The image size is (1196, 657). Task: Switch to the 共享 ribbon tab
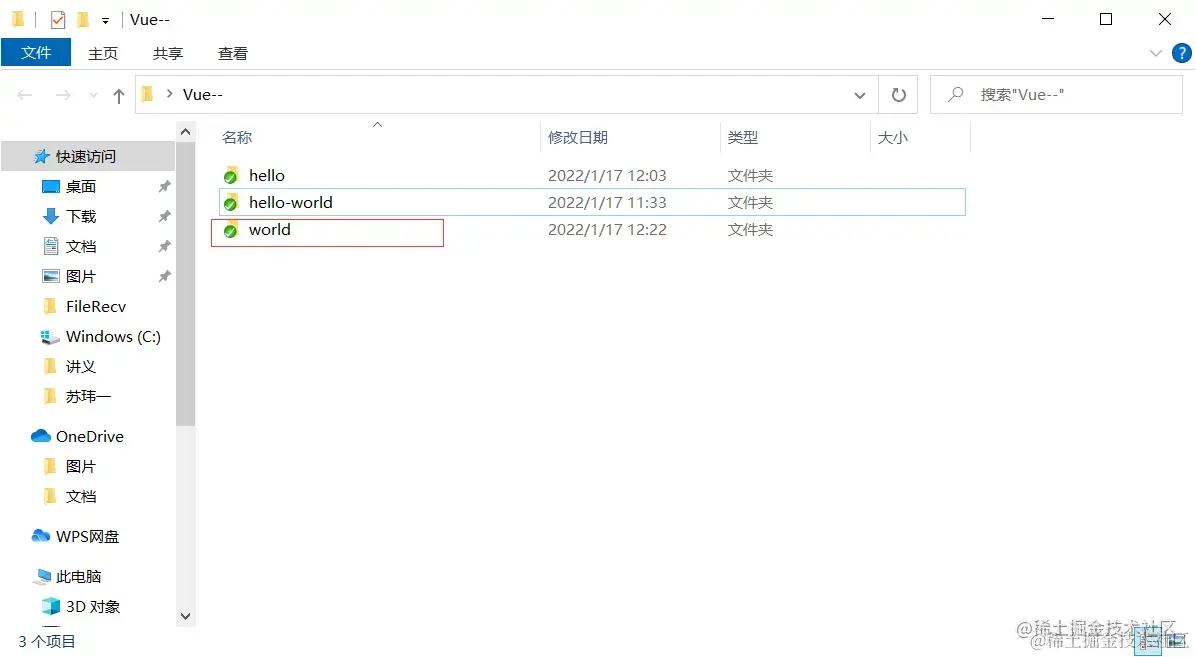tap(168, 53)
